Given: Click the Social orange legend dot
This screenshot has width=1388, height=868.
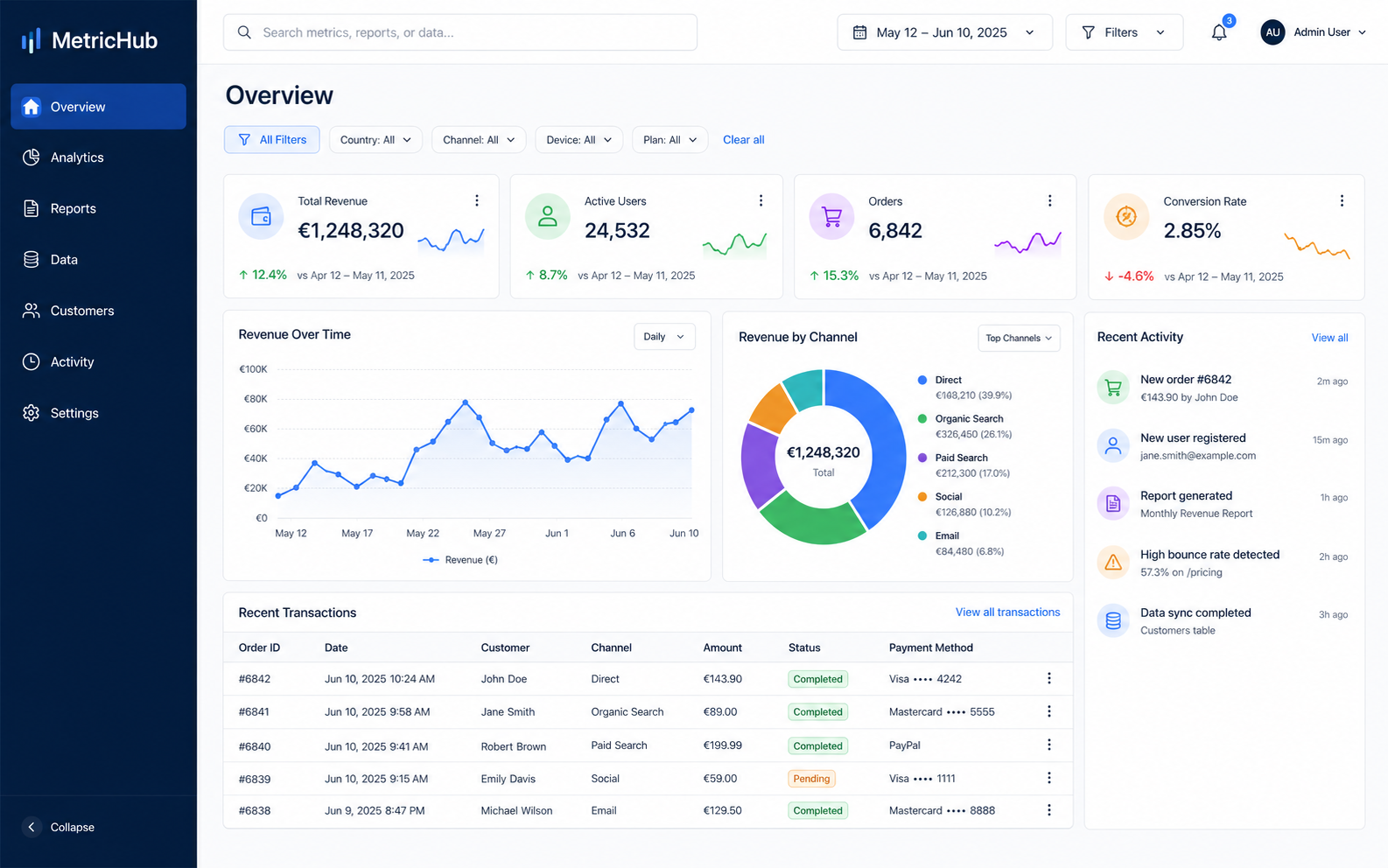Looking at the screenshot, I should pos(922,496).
